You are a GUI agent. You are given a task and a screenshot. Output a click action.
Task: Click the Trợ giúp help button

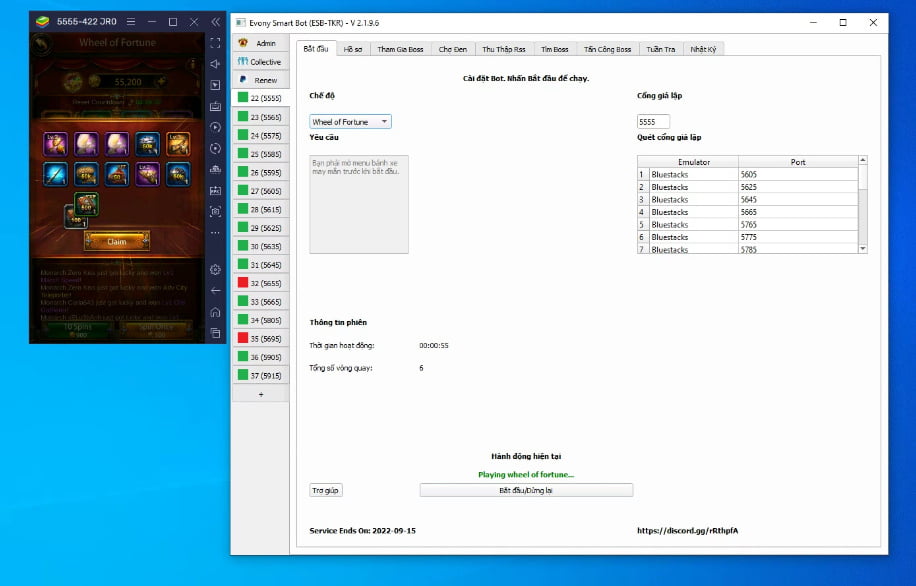pyautogui.click(x=326, y=490)
